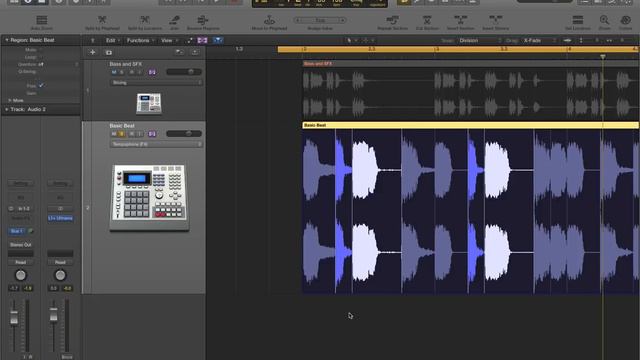This screenshot has width=640, height=360.
Task: Toggle the purple Show Flex button
Action: [x=202, y=40]
